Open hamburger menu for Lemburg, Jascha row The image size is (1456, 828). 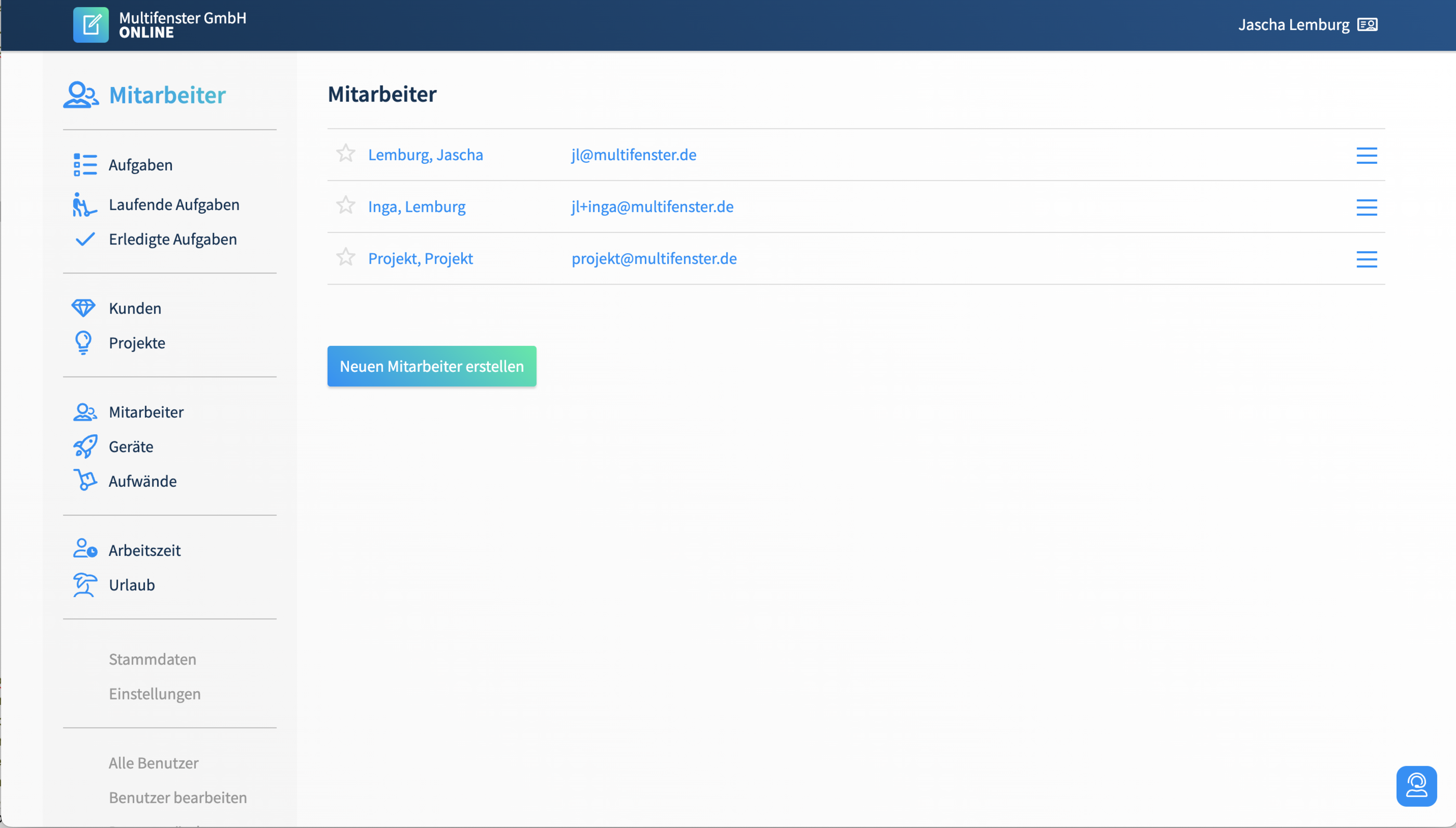1366,155
